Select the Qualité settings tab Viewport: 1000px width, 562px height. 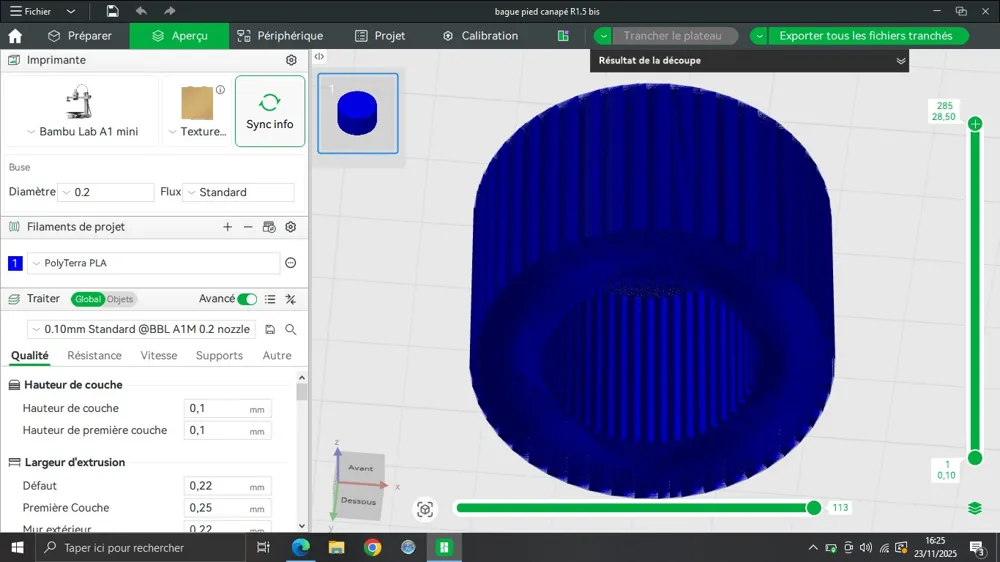[x=29, y=355]
